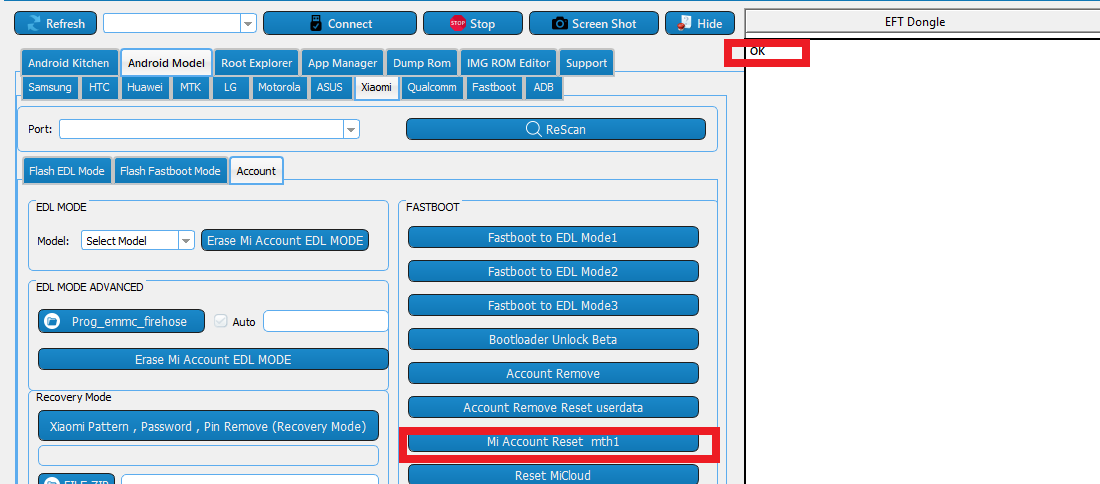Image resolution: width=1100 pixels, height=484 pixels.
Task: Open the Support tab
Action: [586, 63]
